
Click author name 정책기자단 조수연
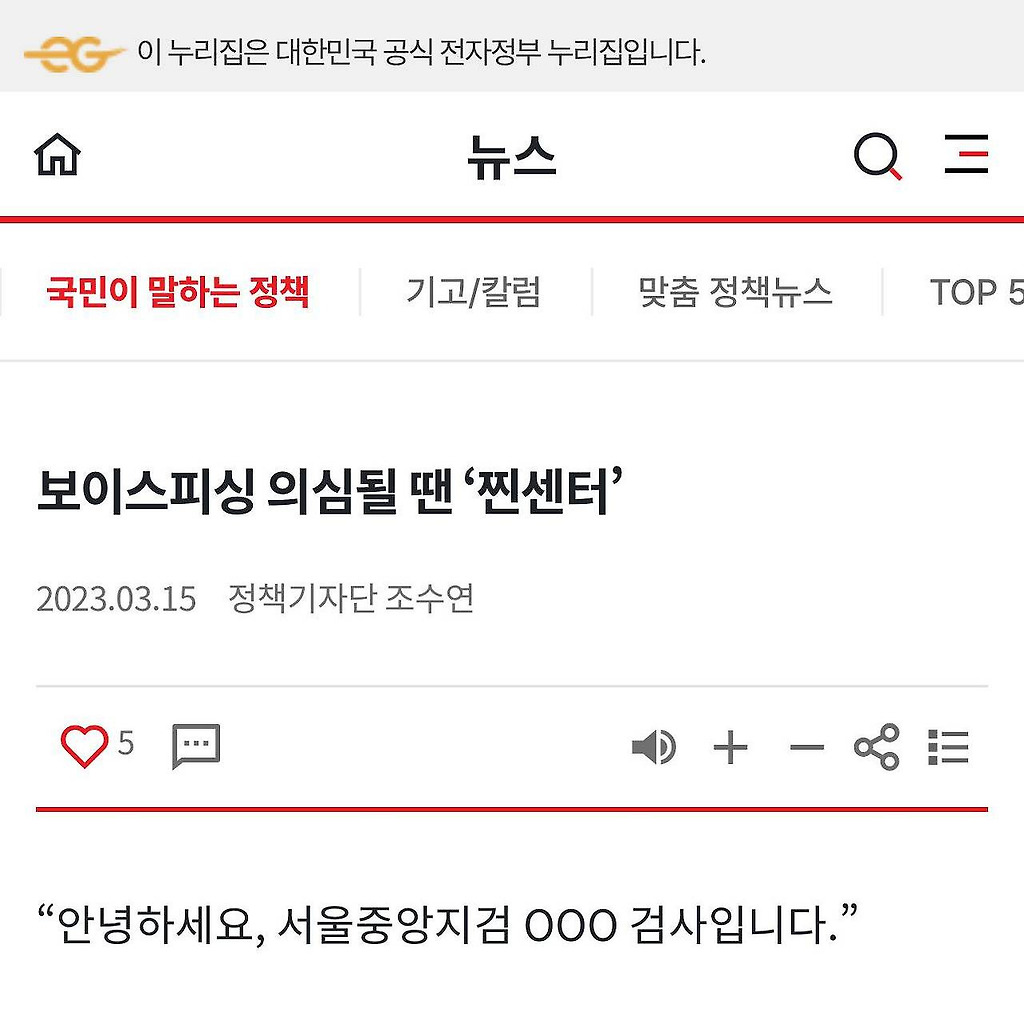coord(351,598)
